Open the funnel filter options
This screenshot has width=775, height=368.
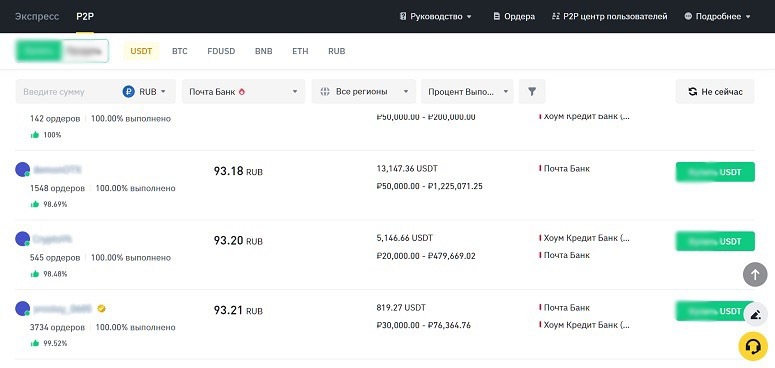(x=532, y=91)
